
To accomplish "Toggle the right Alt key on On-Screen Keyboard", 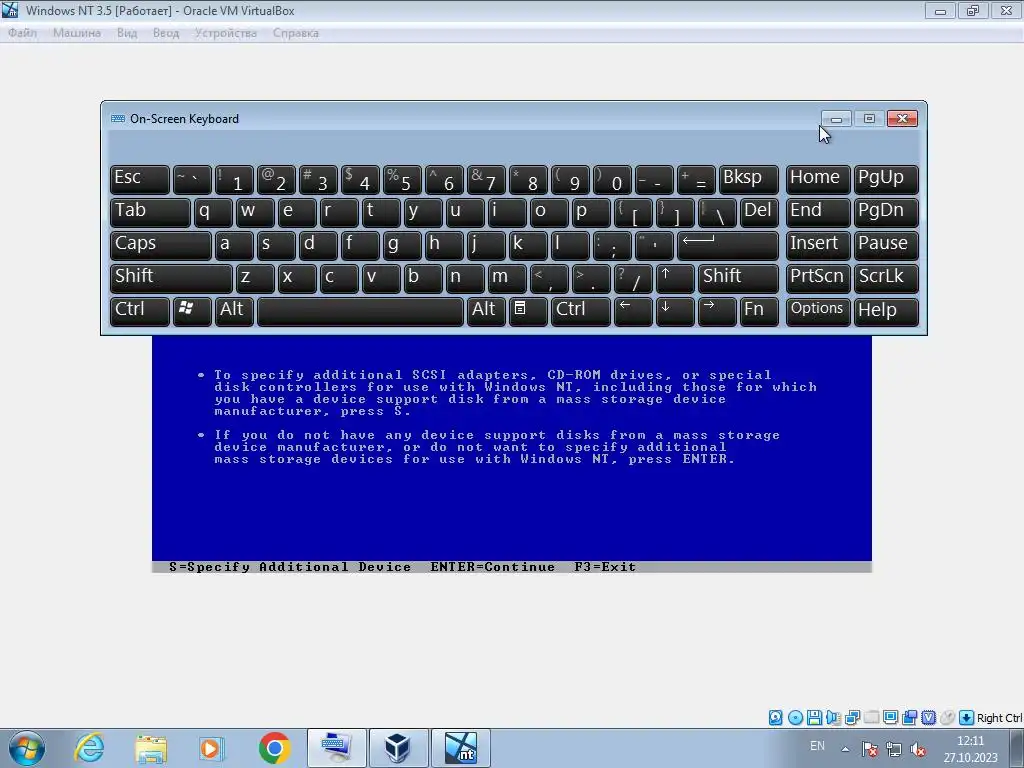I will coord(486,311).
